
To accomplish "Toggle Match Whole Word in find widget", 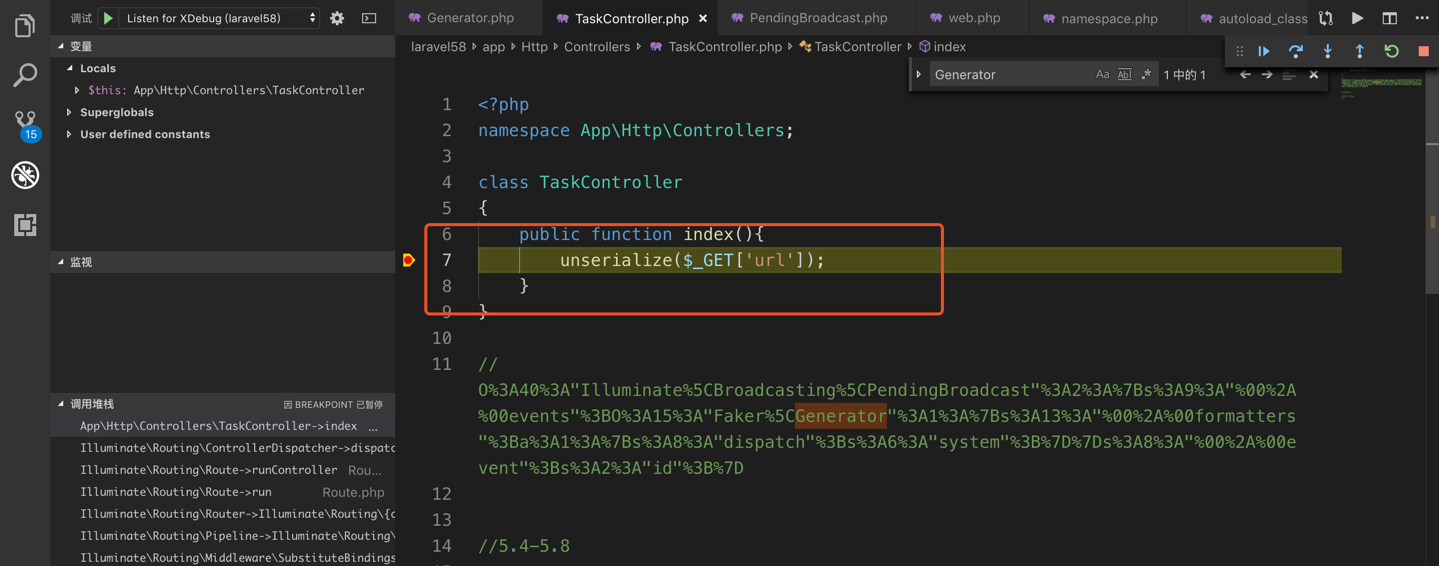I will [1124, 75].
